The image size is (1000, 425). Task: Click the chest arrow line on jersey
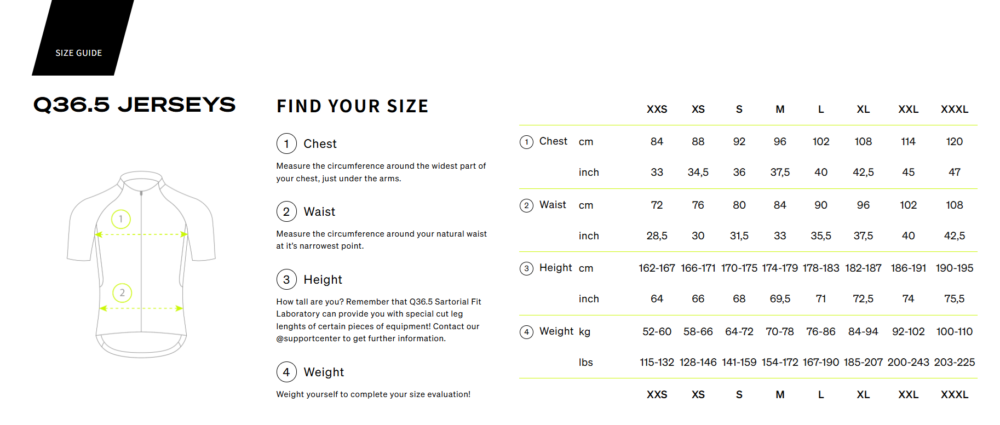coord(141,235)
